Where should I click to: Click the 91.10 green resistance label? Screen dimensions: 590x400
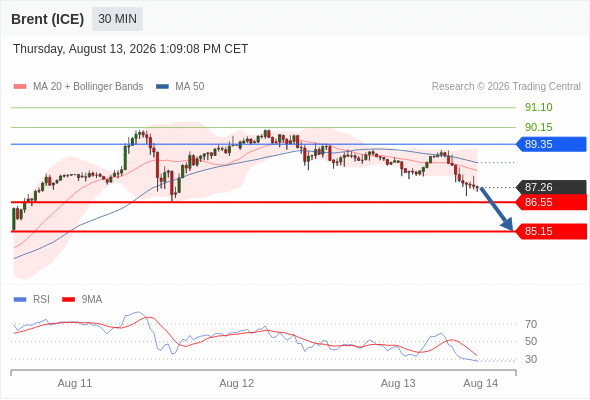[538, 107]
